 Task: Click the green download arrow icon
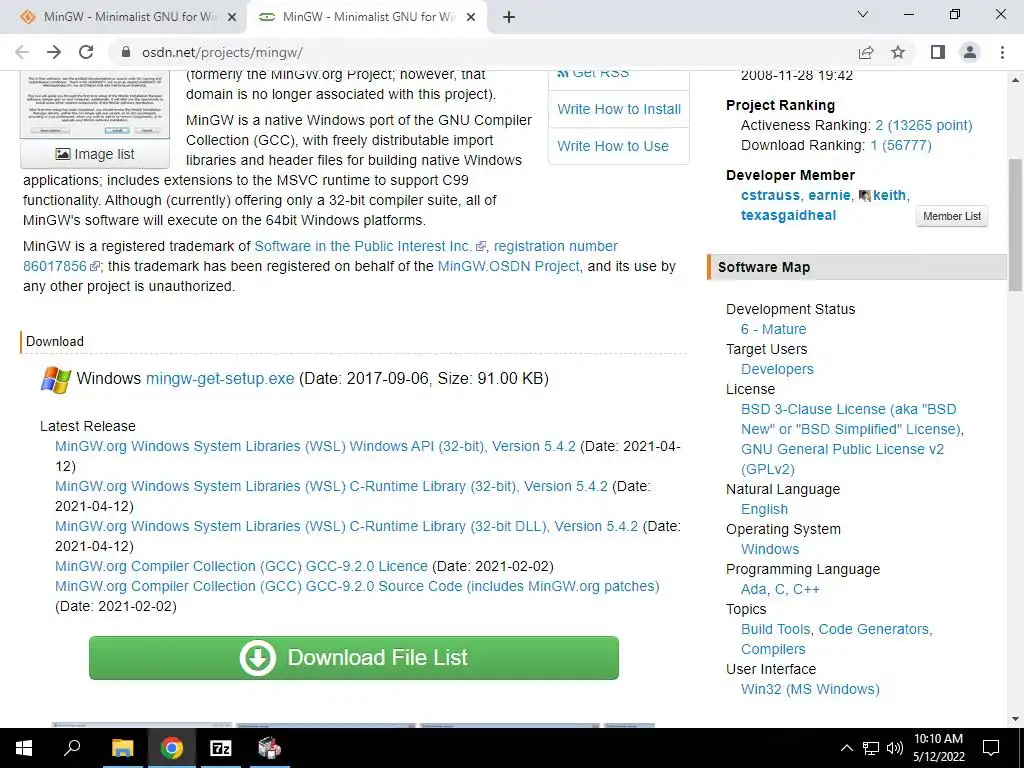pos(257,658)
